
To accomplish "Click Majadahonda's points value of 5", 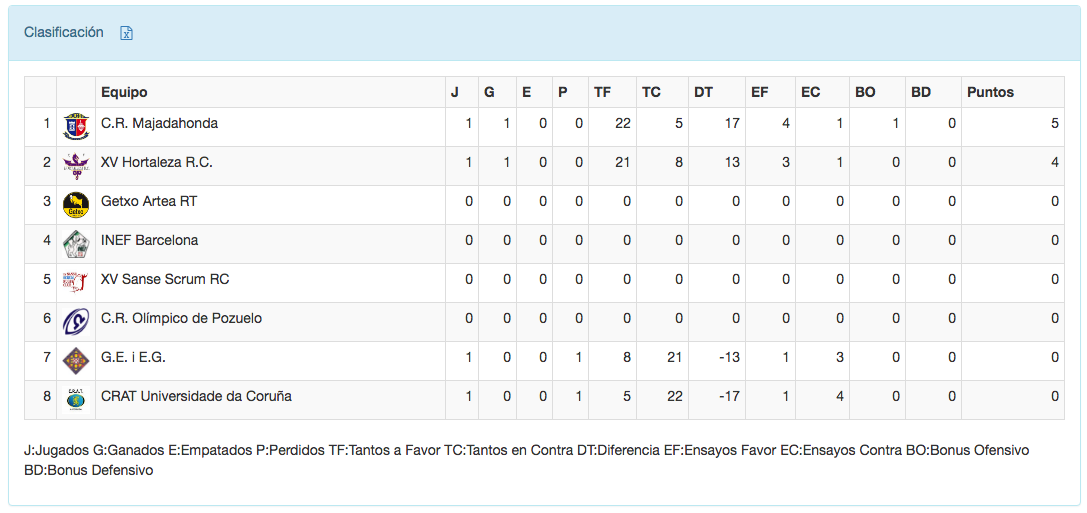I will pos(1054,124).
